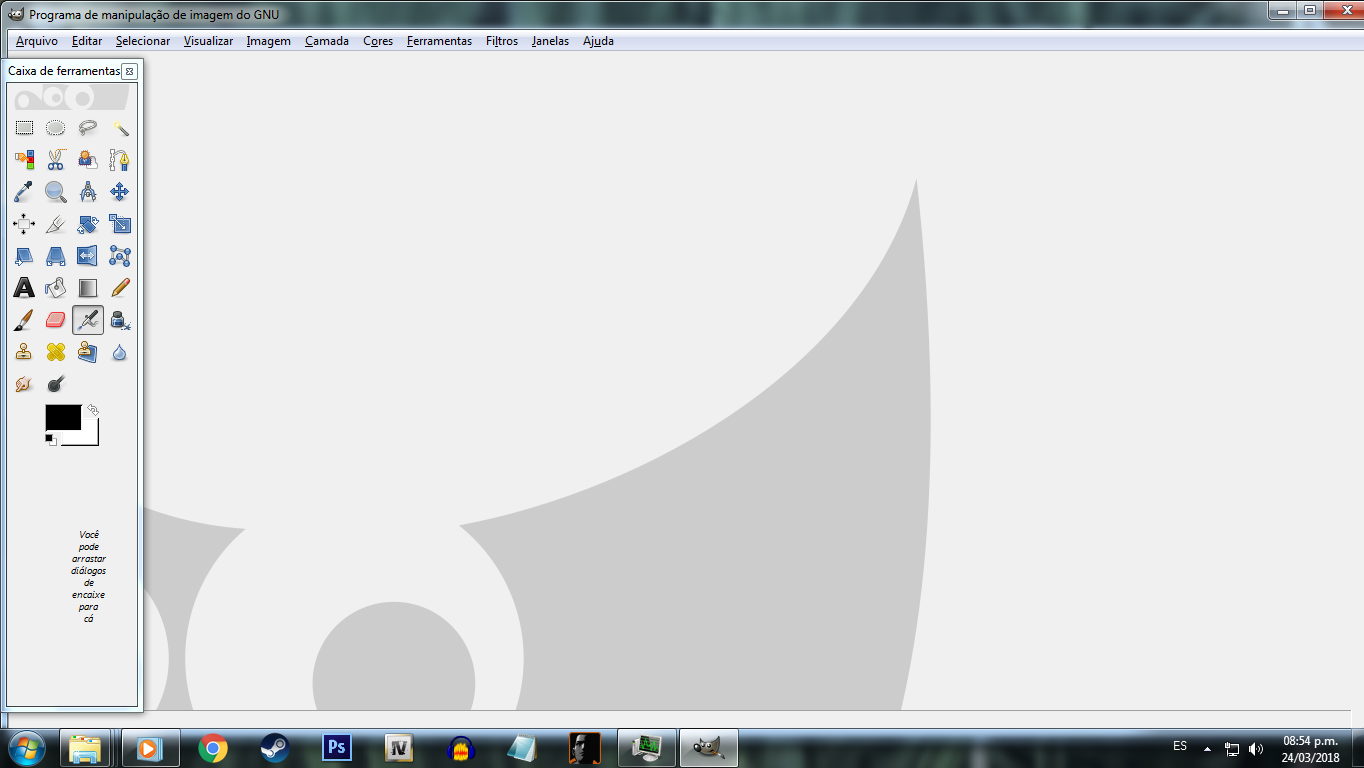Open the volume control in system tray

click(x=1256, y=748)
